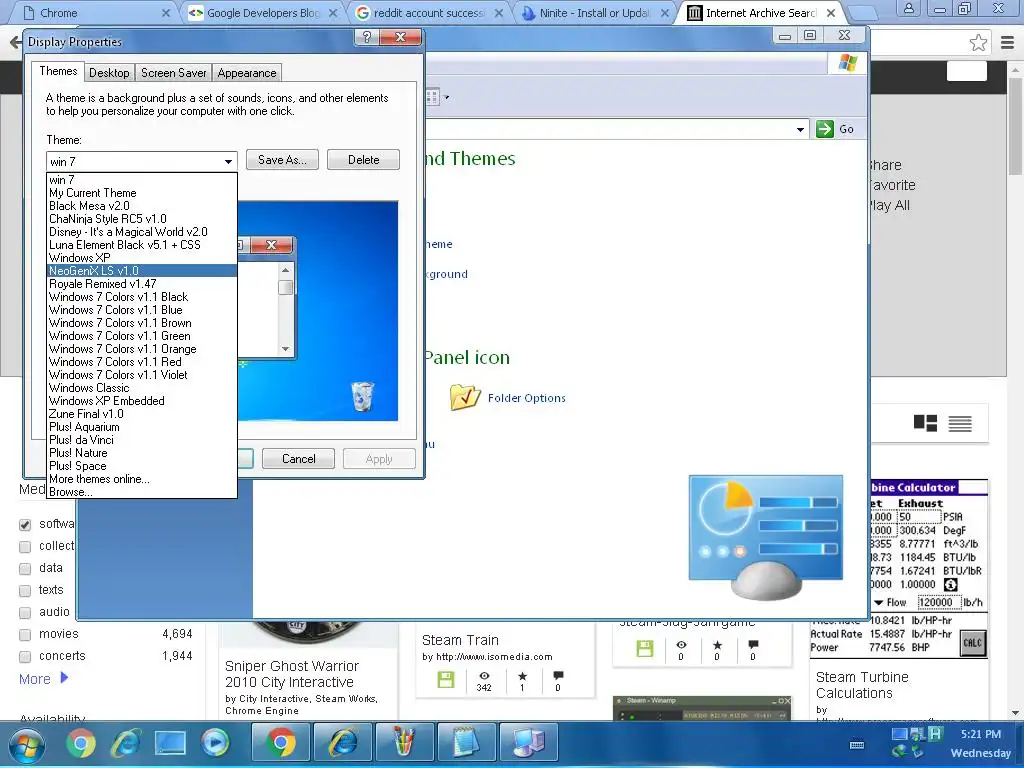
Task: Click the eye icon showing 342 views
Action: 484,675
